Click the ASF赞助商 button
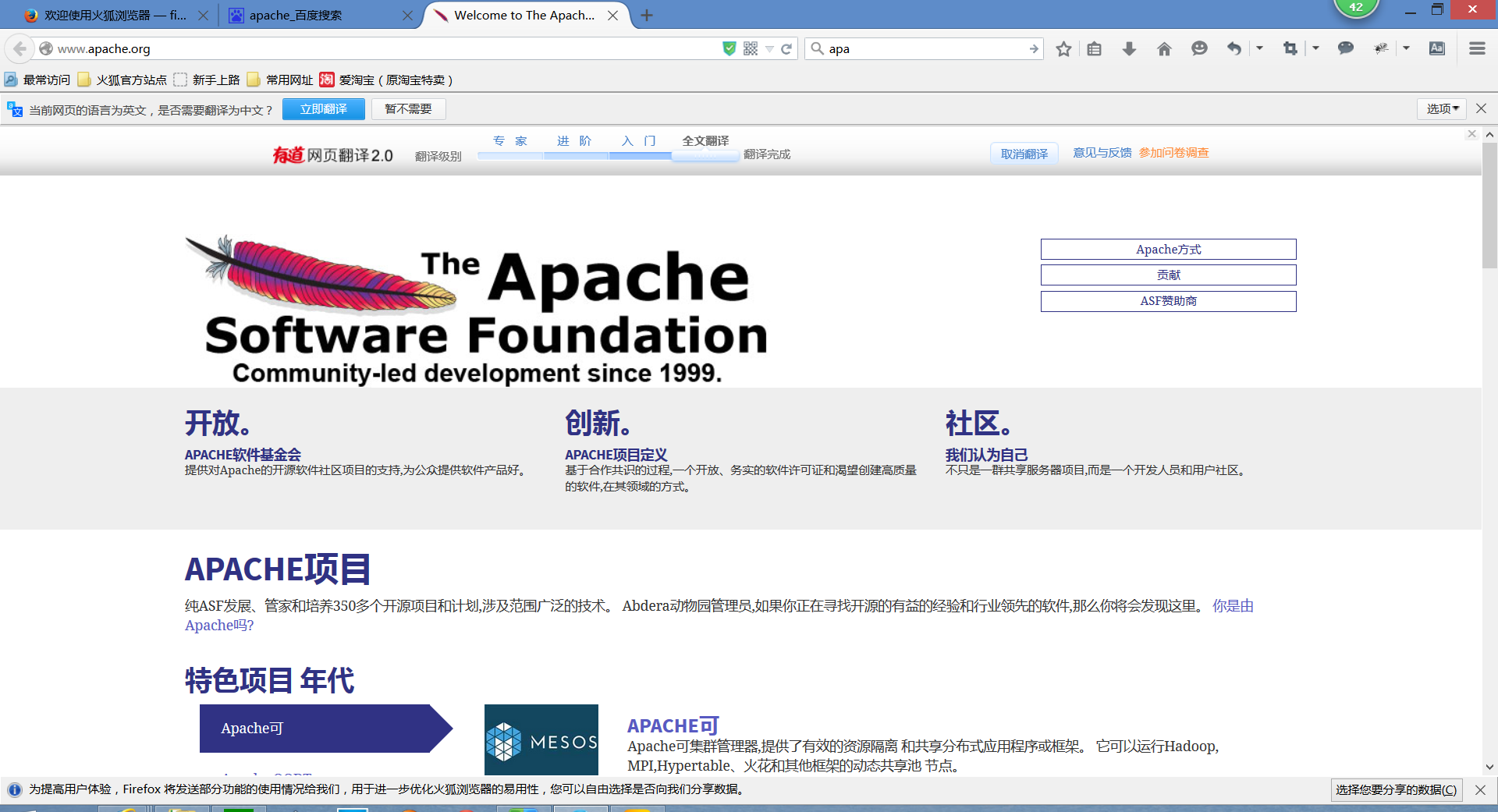The height and width of the screenshot is (812, 1498). 1168,301
